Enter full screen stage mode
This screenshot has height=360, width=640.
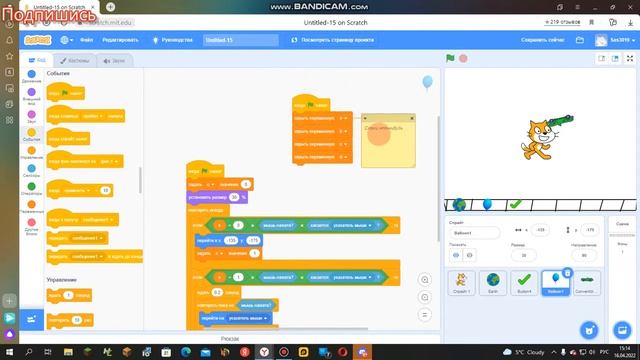tap(630, 58)
